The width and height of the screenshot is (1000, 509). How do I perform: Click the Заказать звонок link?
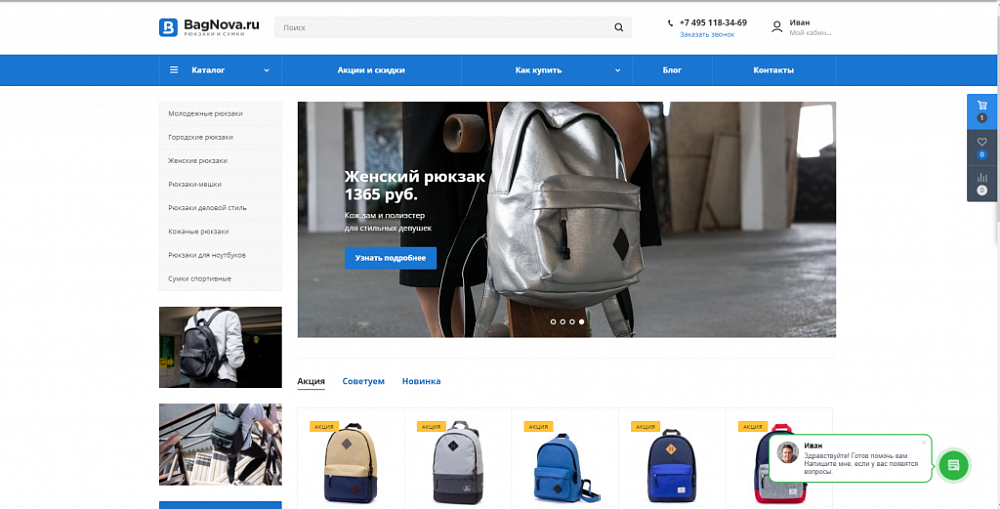click(707, 34)
